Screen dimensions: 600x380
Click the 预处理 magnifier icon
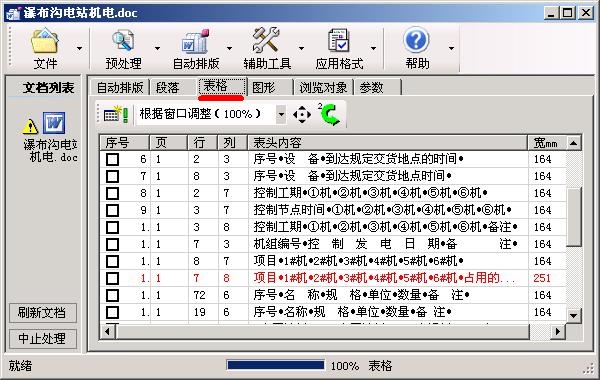123,41
